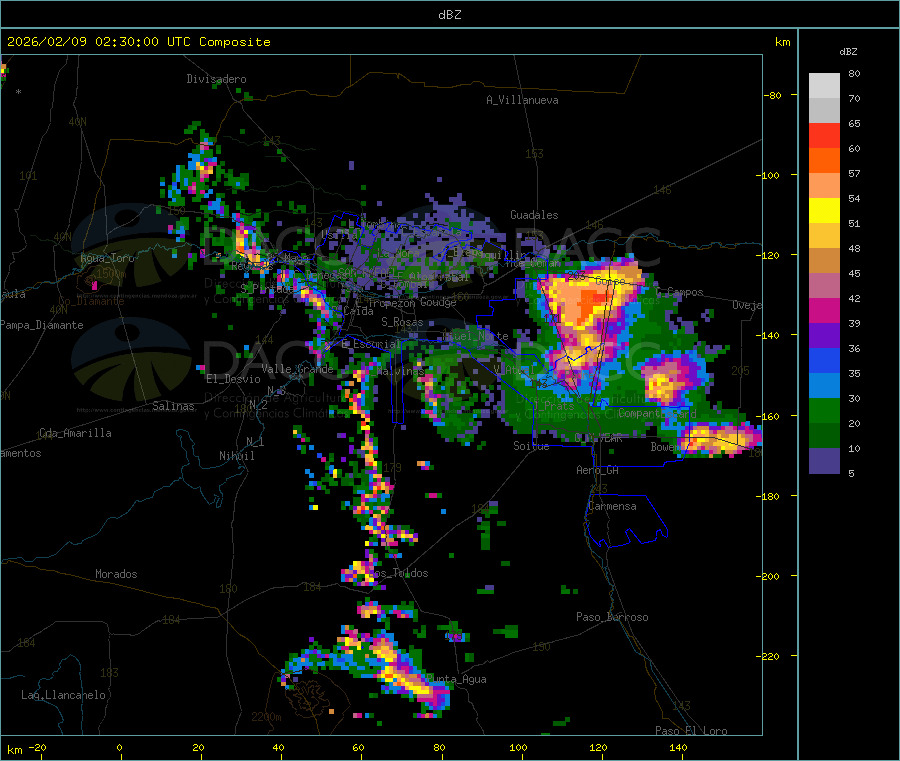Click the 'Bowen' map label
Image resolution: width=900 pixels, height=761 pixels.
pyautogui.click(x=665, y=446)
